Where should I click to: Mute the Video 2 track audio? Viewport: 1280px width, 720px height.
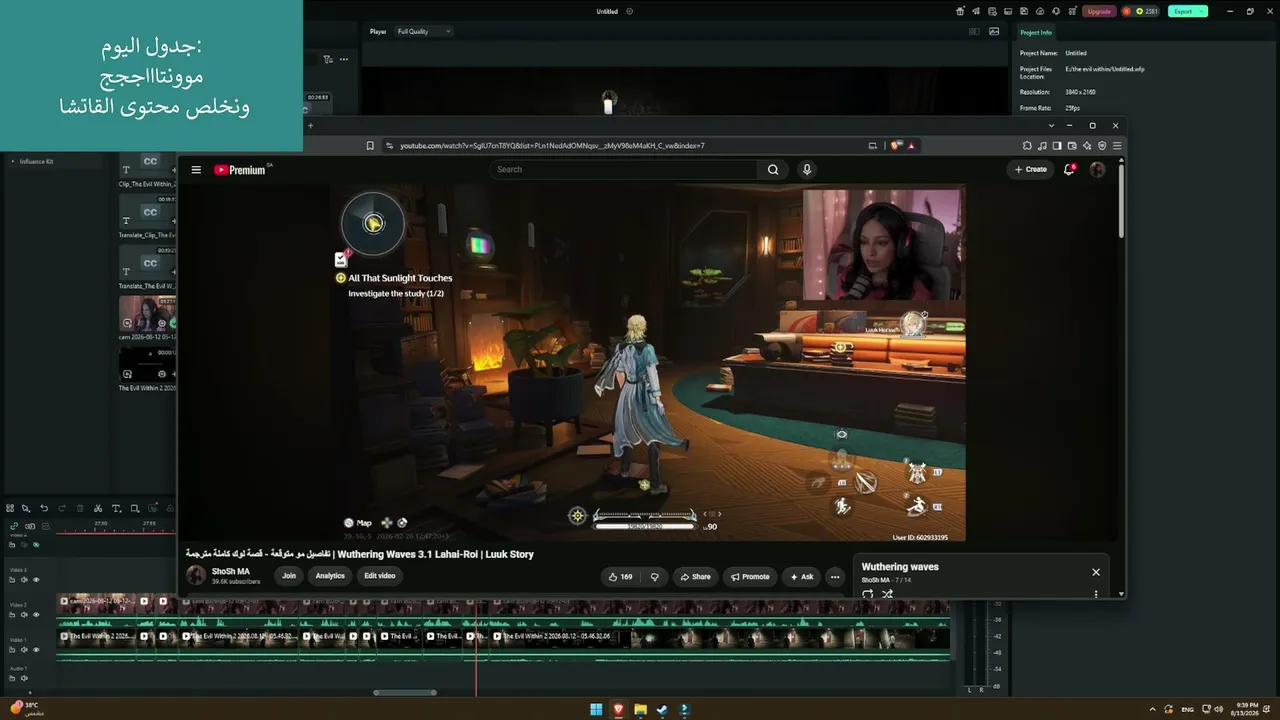coord(24,615)
